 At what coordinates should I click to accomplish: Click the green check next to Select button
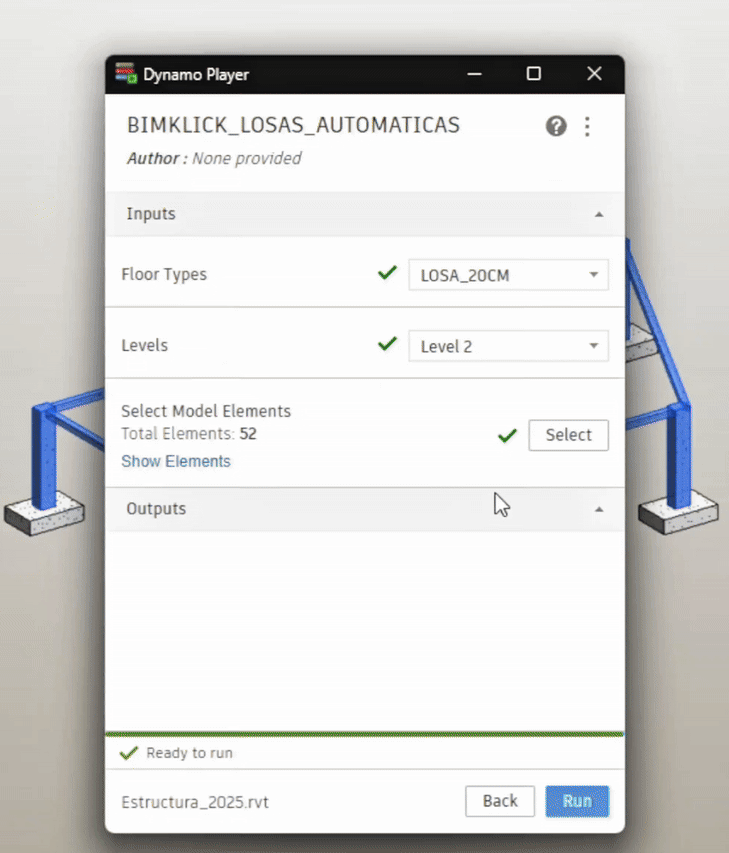tap(508, 435)
